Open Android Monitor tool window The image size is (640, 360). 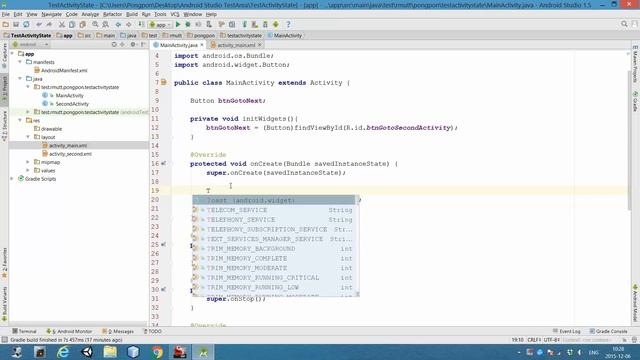click(x=69, y=331)
